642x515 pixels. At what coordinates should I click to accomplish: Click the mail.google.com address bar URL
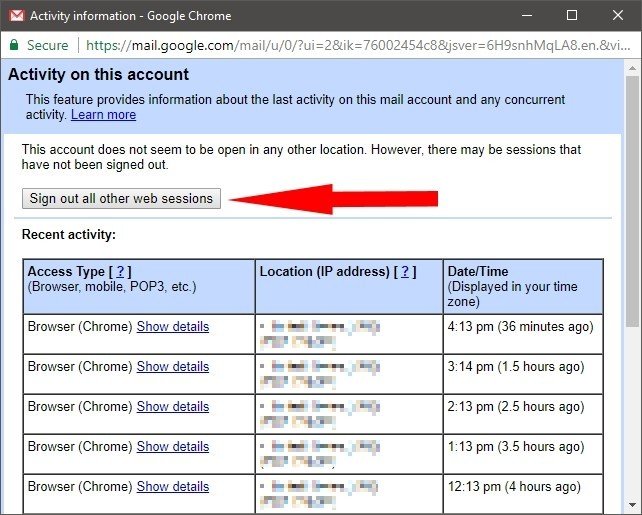358,45
